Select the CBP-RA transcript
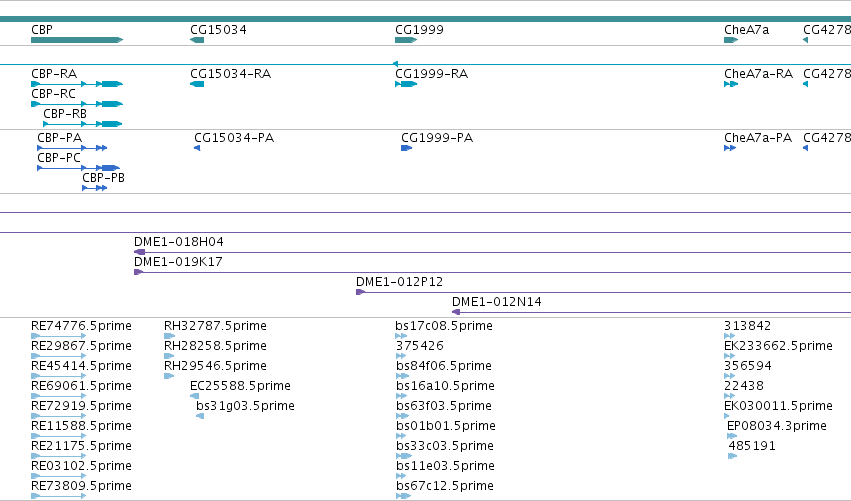This screenshot has width=851, height=501. tap(77, 84)
